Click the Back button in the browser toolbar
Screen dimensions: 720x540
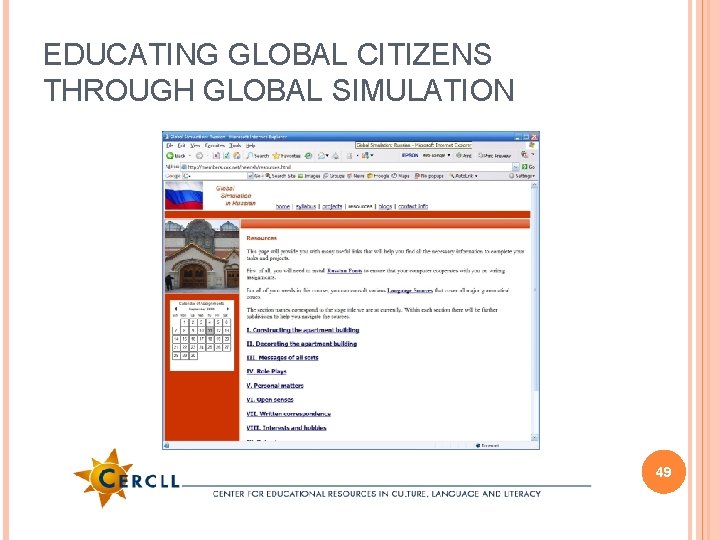pos(176,156)
